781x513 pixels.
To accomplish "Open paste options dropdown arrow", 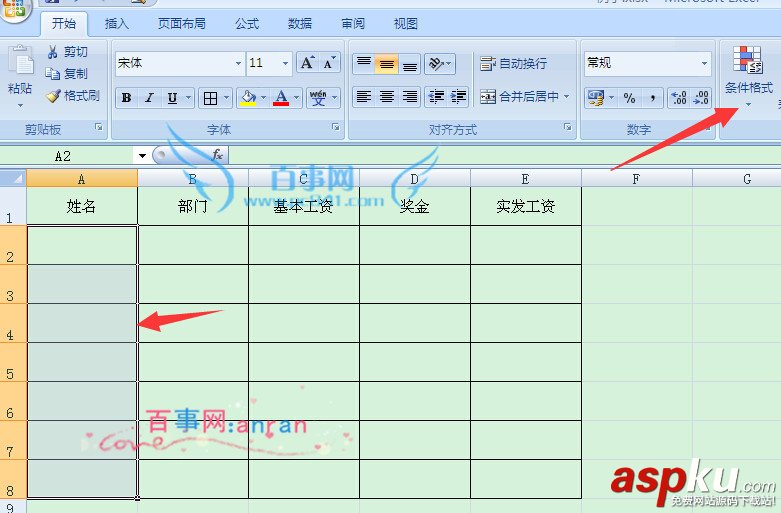I will pos(20,106).
